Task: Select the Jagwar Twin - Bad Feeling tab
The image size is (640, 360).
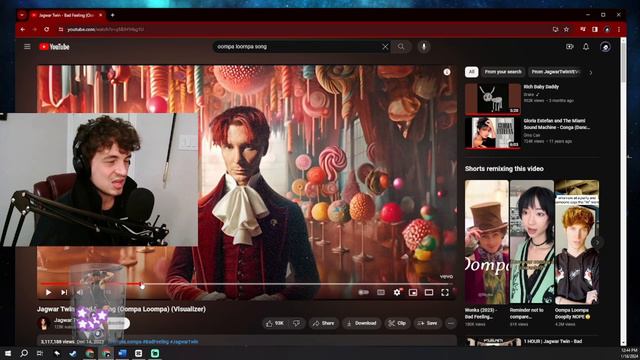Action: 66,15
